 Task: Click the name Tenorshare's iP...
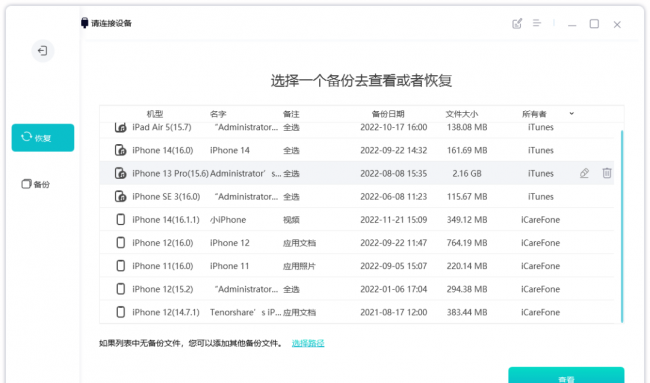click(x=246, y=313)
